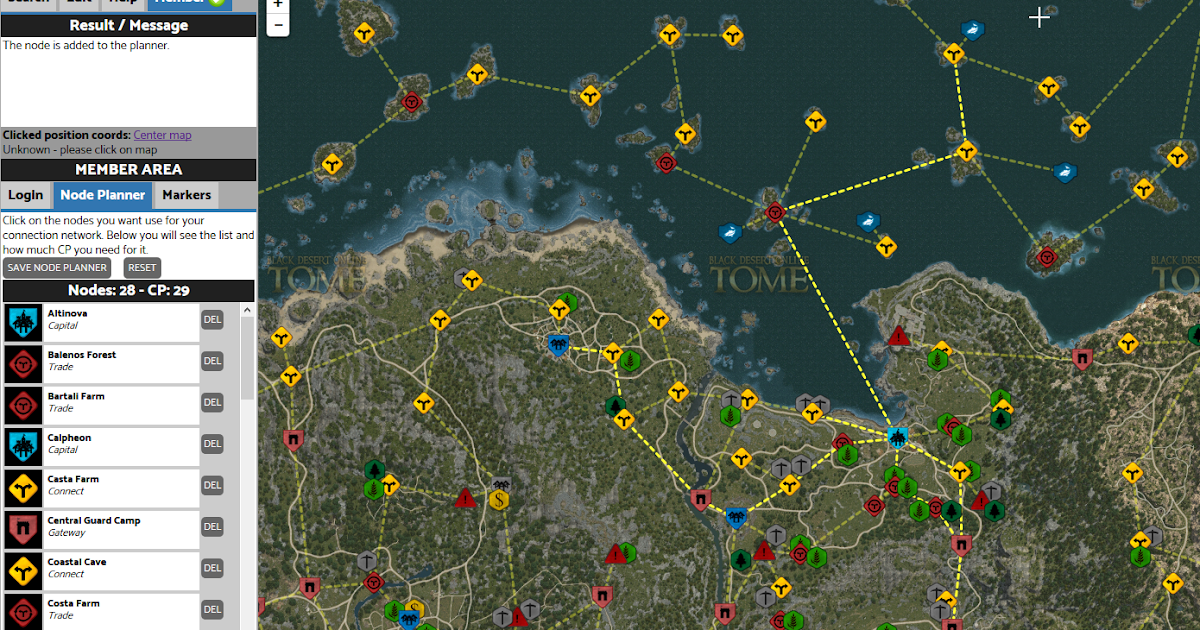The image size is (1200, 630).
Task: Click the Balenos Forest trade icon in list
Action: 23,364
